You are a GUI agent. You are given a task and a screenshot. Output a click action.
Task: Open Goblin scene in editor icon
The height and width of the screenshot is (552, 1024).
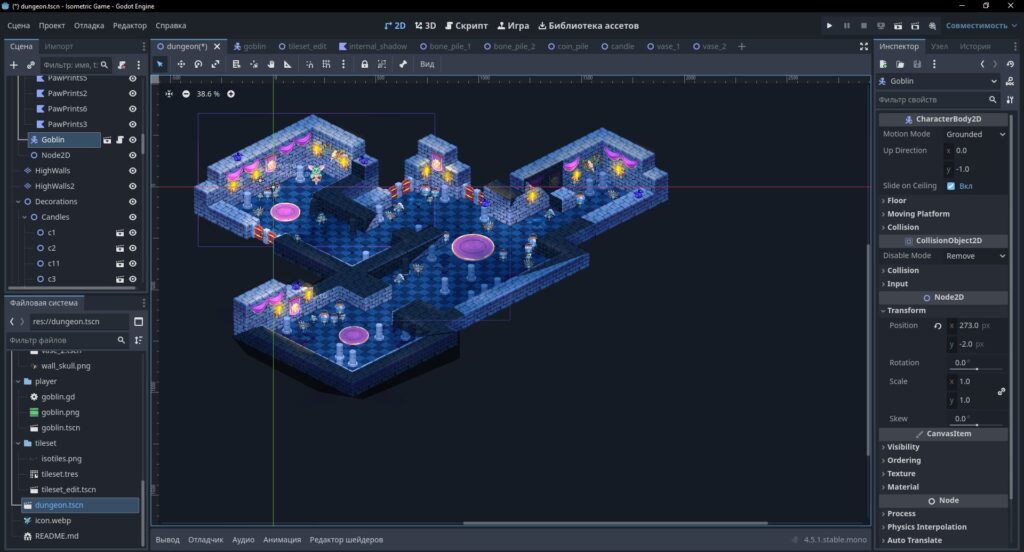(107, 140)
